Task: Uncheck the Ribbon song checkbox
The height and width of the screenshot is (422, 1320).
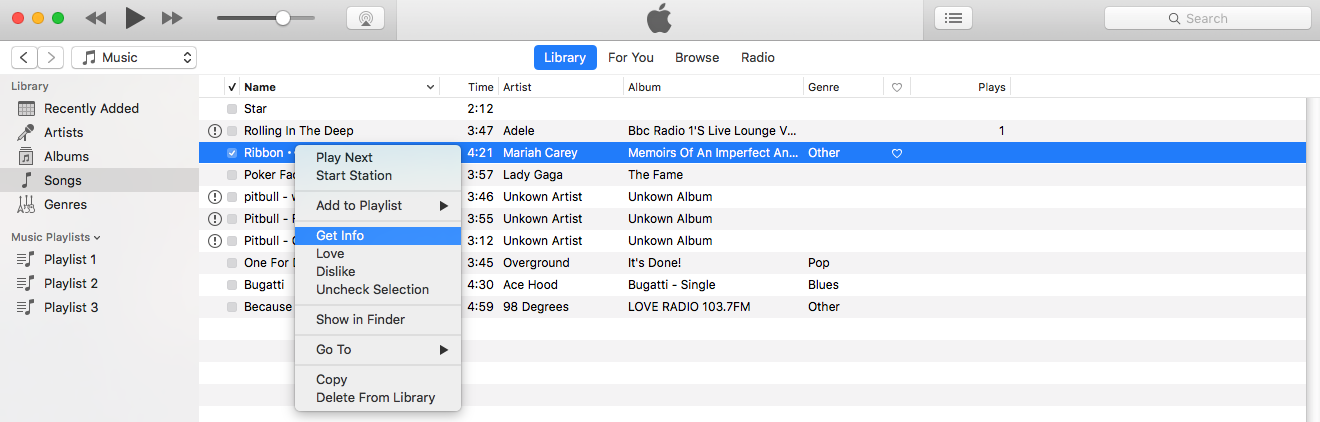Action: click(x=232, y=153)
